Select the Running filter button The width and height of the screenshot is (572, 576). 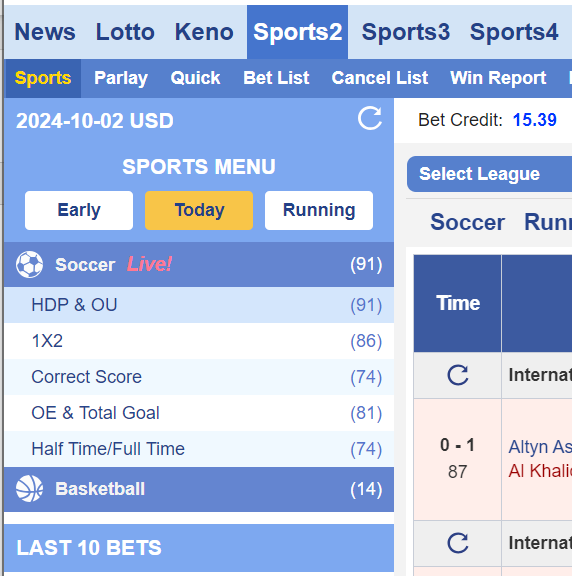tap(319, 210)
